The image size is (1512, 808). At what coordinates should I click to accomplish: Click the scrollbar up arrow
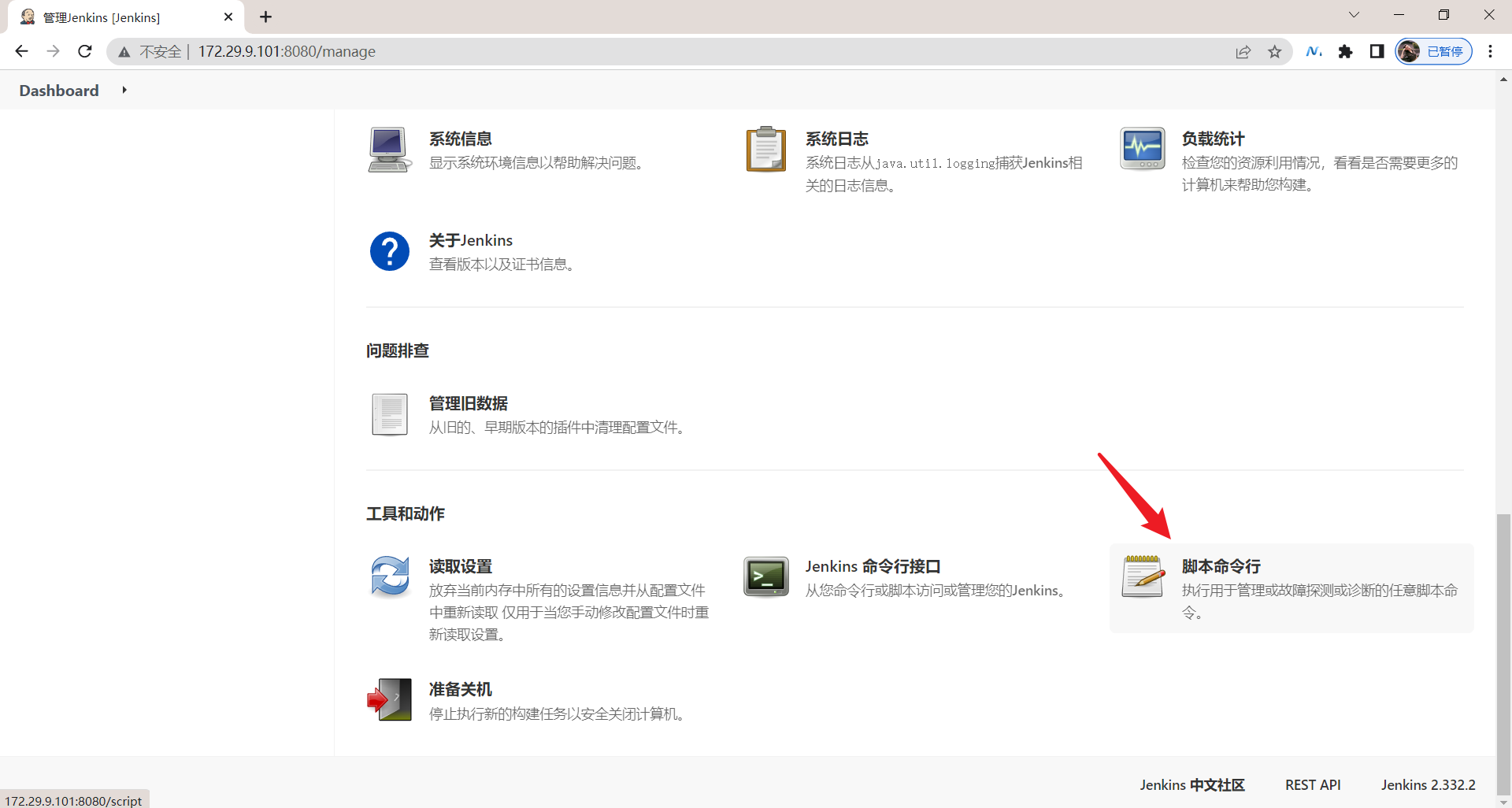(1503, 79)
